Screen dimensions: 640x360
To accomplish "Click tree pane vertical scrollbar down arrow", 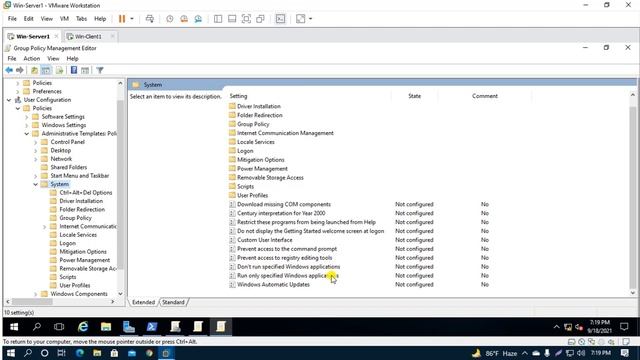I will 120,294.
